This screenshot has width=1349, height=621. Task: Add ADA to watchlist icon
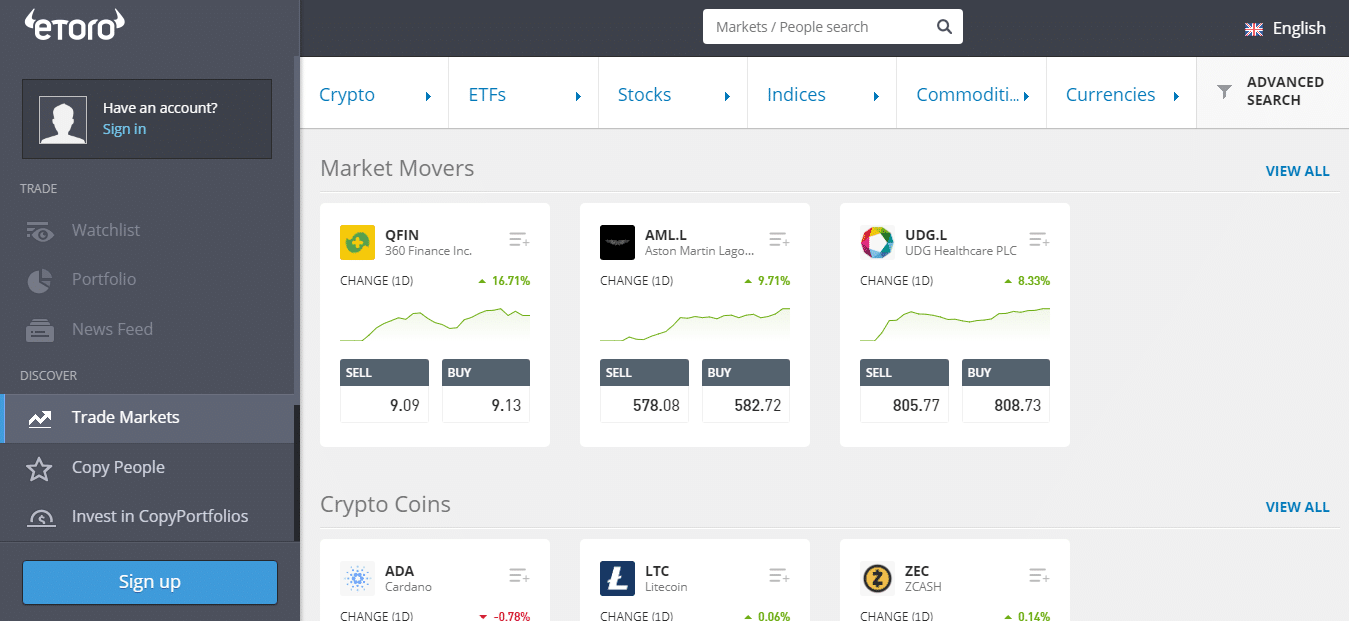coord(519,576)
